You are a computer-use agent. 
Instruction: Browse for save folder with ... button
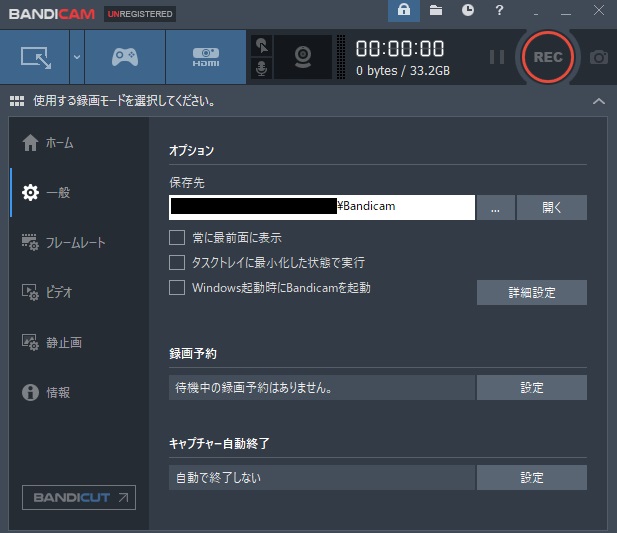point(495,207)
